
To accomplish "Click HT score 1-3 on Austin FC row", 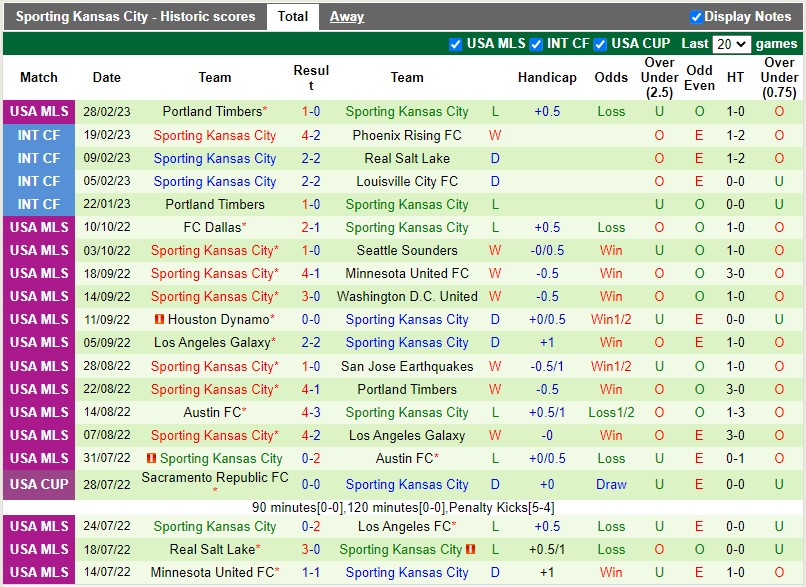I will pyautogui.click(x=735, y=412).
